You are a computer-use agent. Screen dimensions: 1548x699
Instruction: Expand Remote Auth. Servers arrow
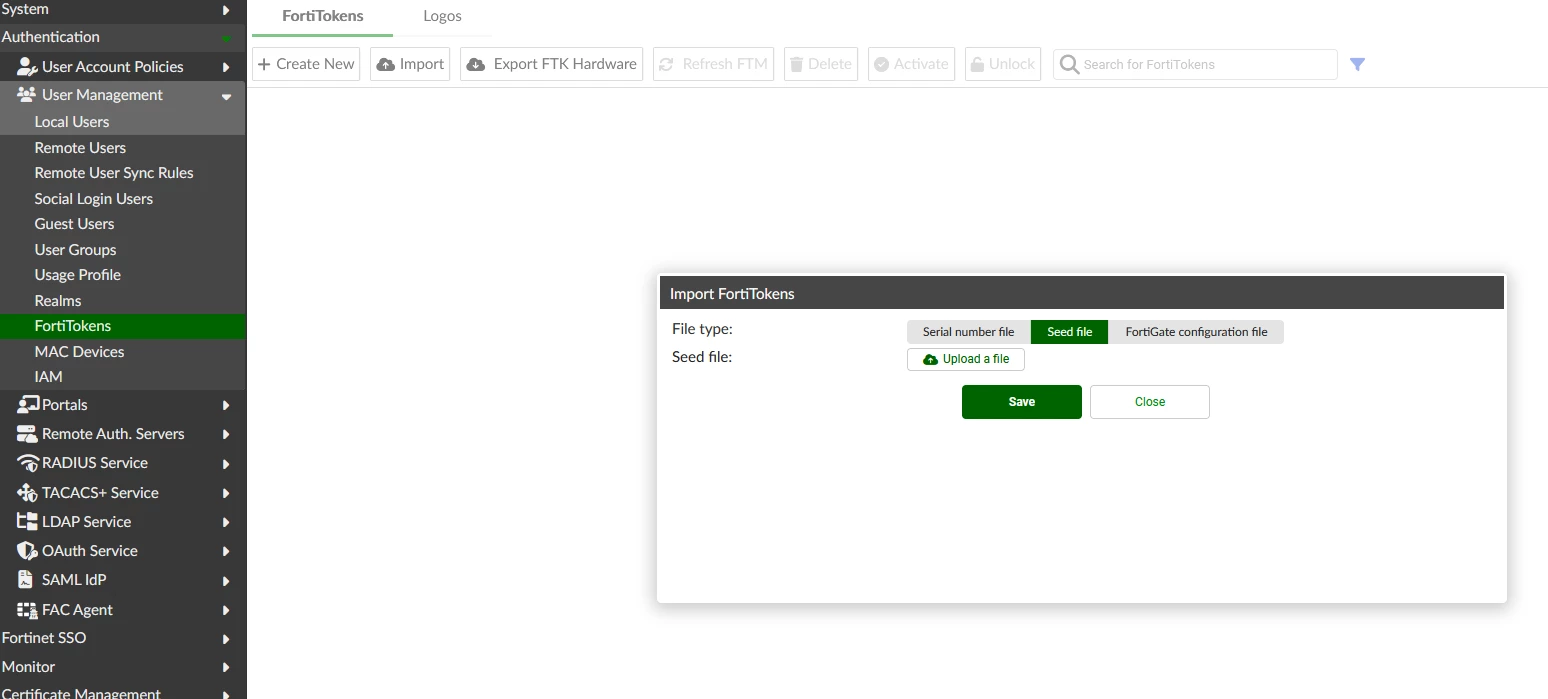click(x=226, y=434)
